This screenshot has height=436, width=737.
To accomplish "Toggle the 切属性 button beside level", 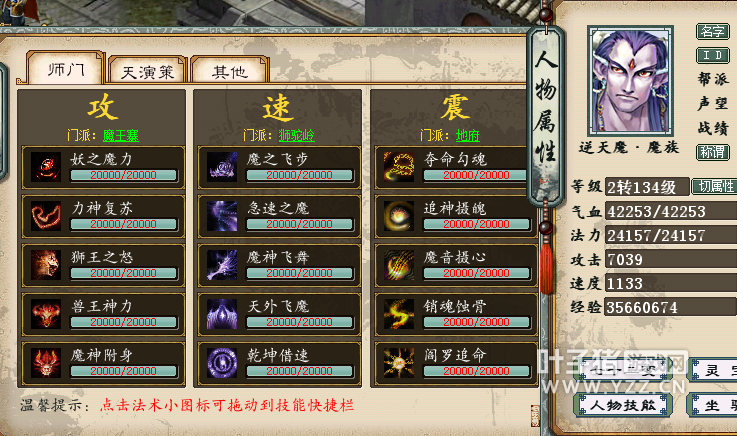I will click(715, 187).
